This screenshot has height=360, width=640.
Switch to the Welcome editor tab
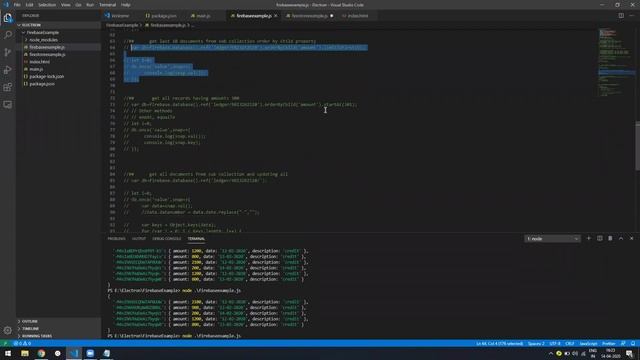coord(120,16)
